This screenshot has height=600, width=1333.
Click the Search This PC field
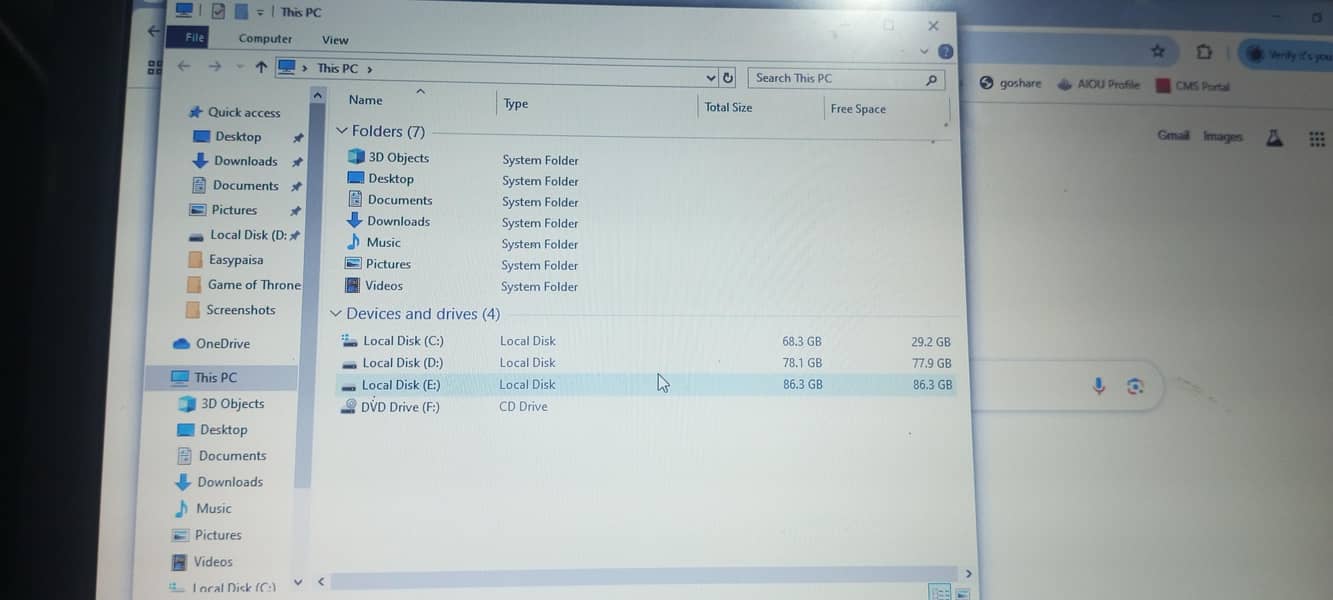tap(835, 78)
